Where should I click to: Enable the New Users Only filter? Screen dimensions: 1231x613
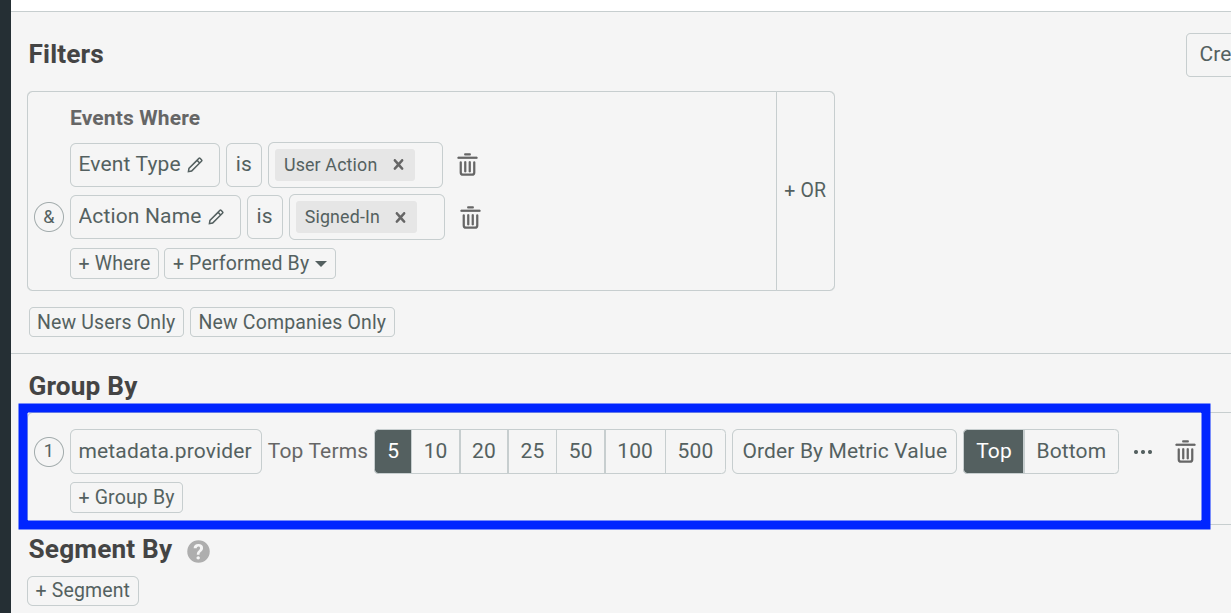point(105,321)
